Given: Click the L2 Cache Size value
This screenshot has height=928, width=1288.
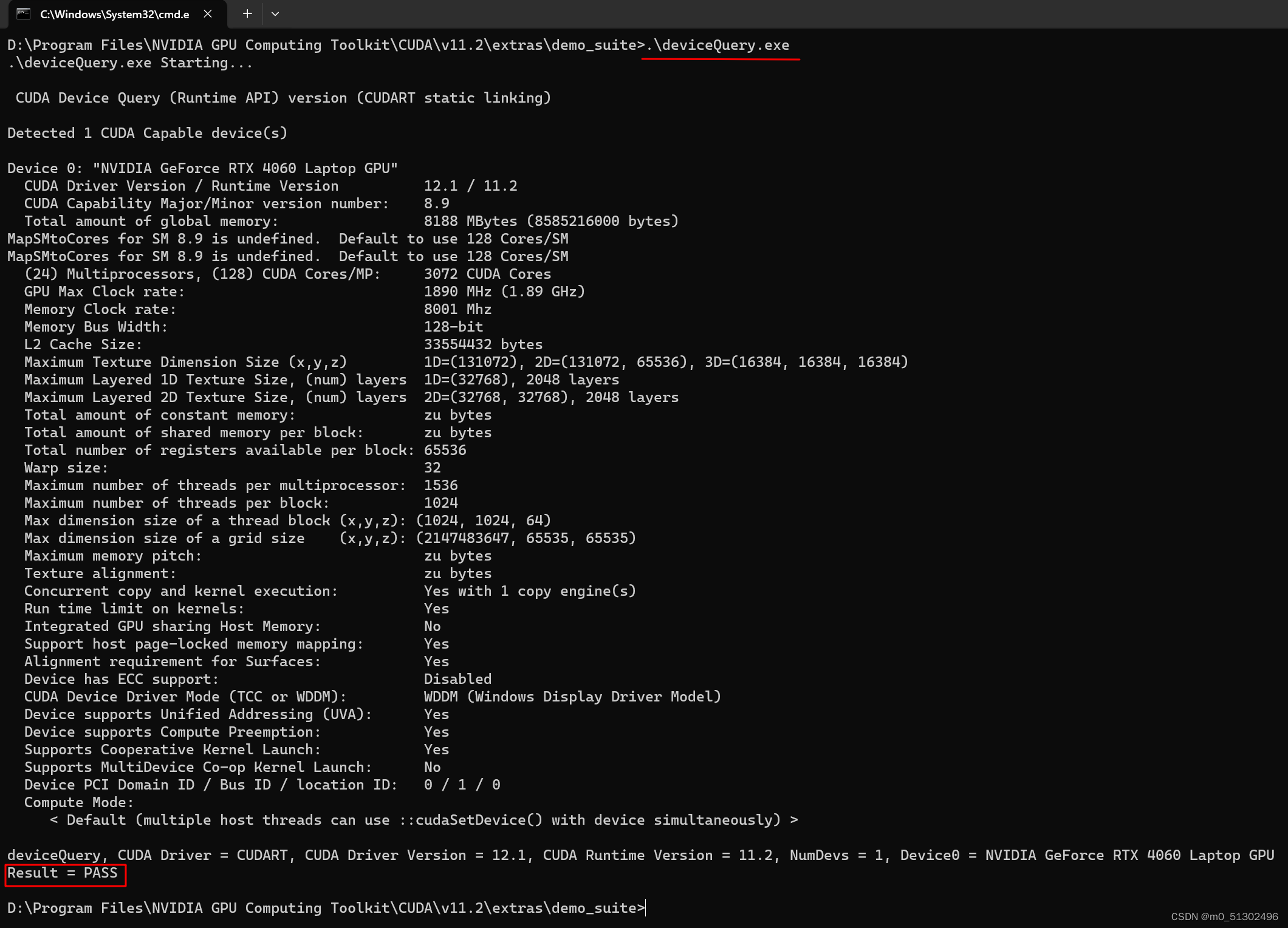Looking at the screenshot, I should [484, 344].
